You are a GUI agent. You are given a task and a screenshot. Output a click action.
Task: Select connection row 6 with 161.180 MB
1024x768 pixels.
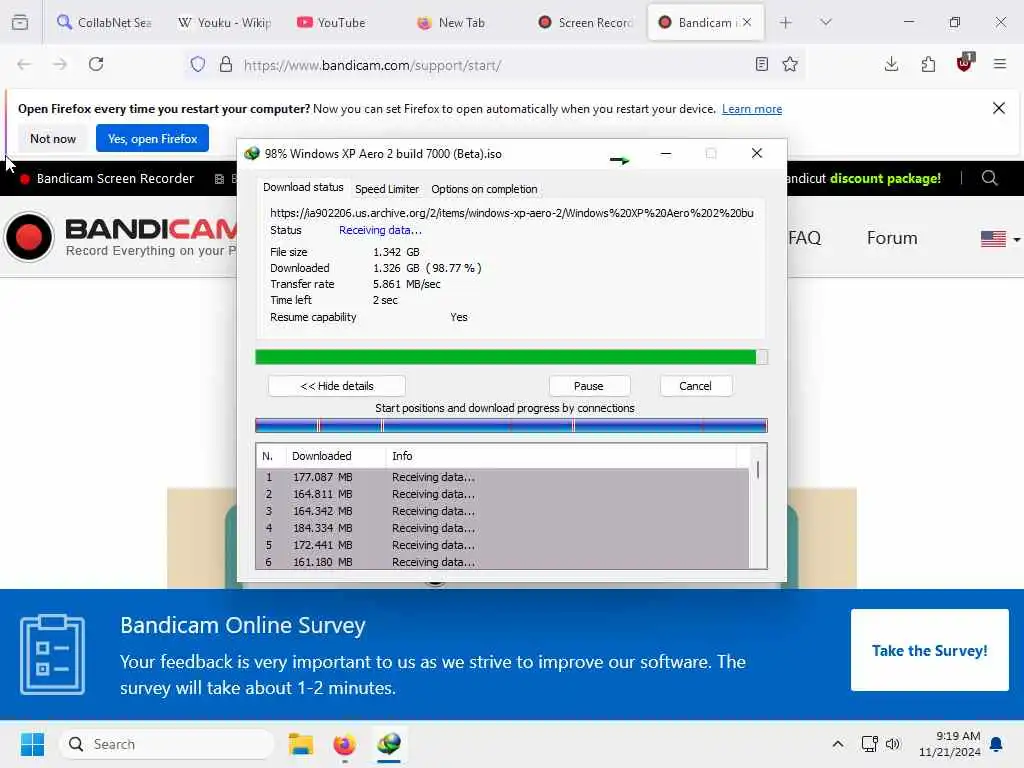(502, 562)
